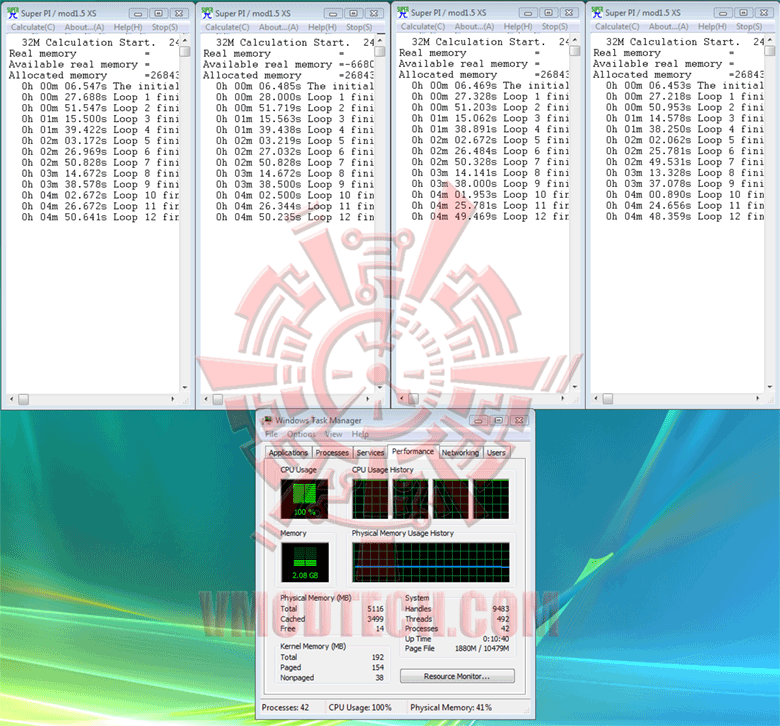This screenshot has height=726, width=780.
Task: Click Stop(S) in first Super PI window
Action: pos(164,27)
